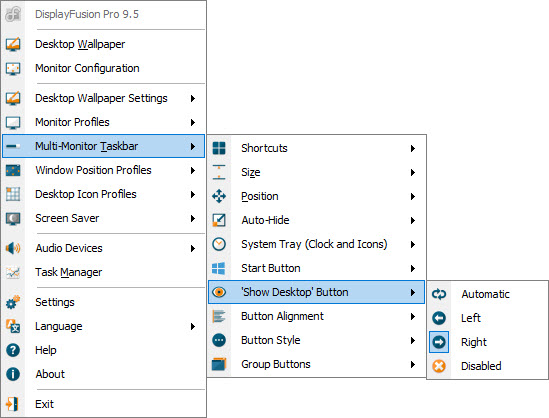Click the Show Desktop eye icon
Image resolution: width=549 pixels, height=418 pixels.
point(219,292)
